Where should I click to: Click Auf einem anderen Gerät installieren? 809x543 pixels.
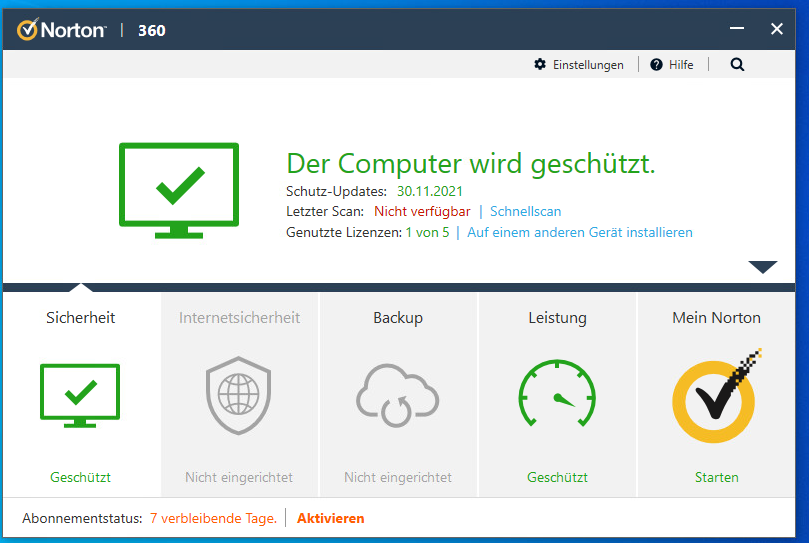pos(579,232)
